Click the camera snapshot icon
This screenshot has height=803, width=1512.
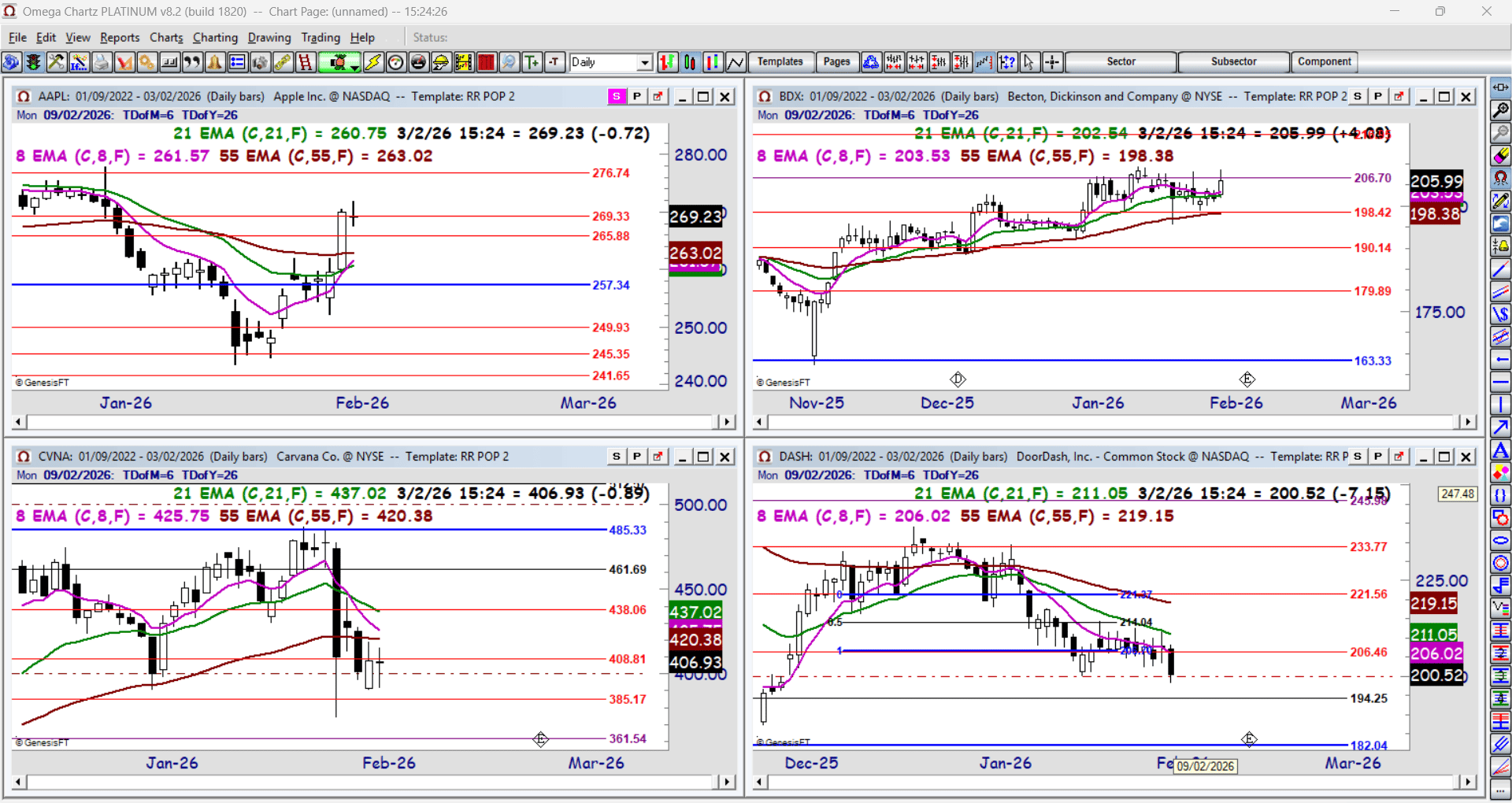click(x=260, y=62)
